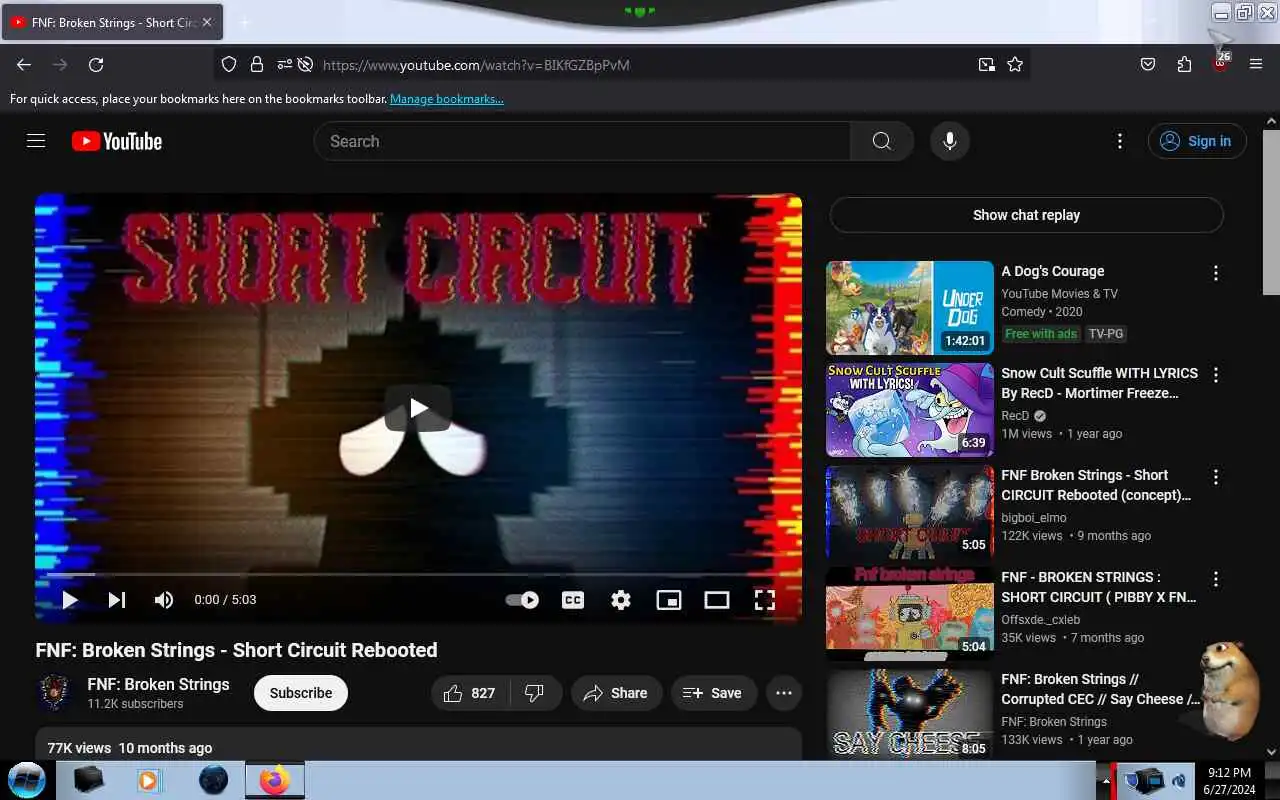
Task: Open the tracking protection shield icon
Action: [229, 65]
